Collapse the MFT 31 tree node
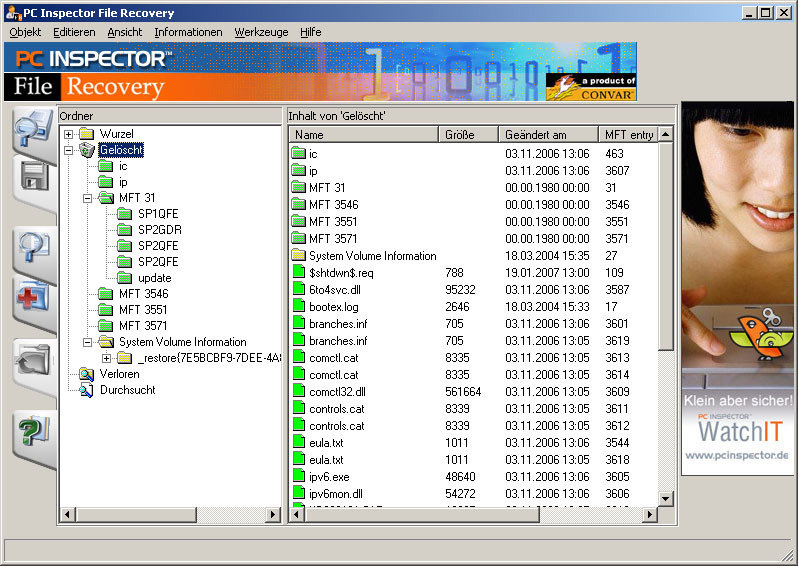This screenshot has width=798, height=566. click(x=88, y=198)
